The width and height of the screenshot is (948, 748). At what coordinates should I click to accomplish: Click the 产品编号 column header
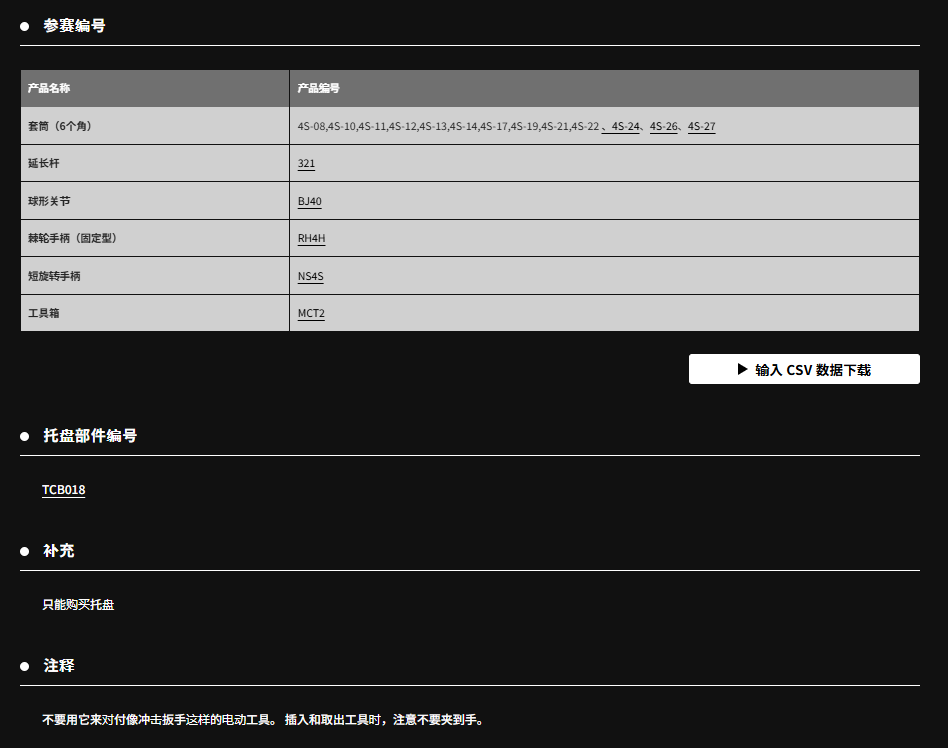click(319, 88)
